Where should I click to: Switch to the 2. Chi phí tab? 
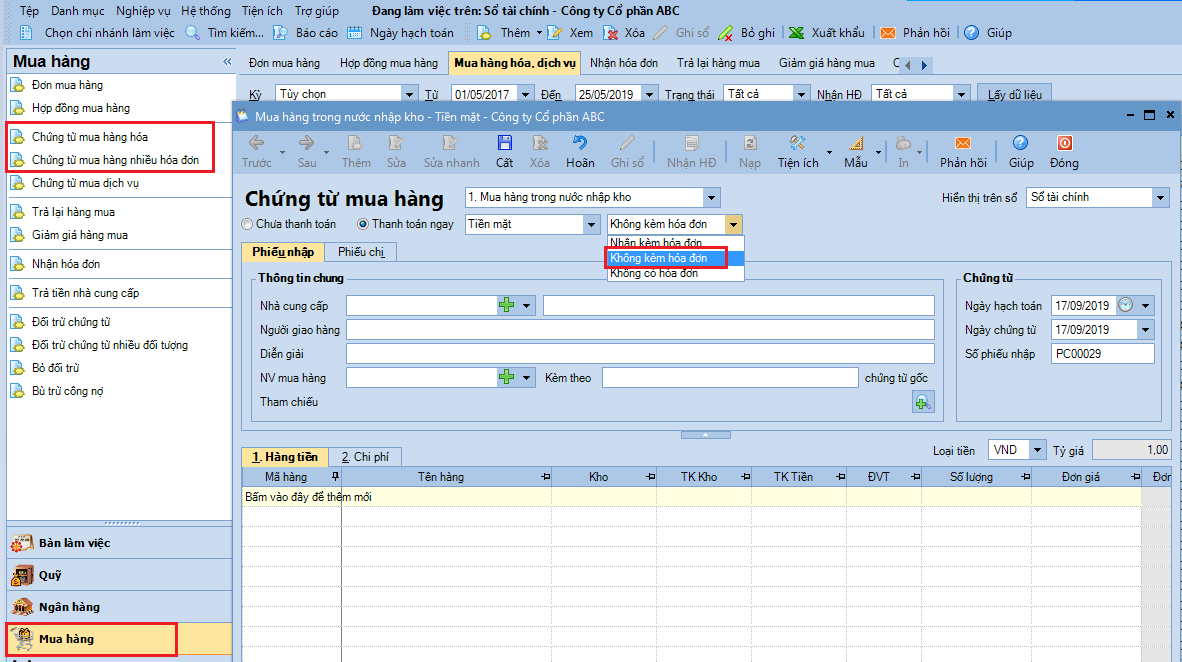(x=365, y=457)
